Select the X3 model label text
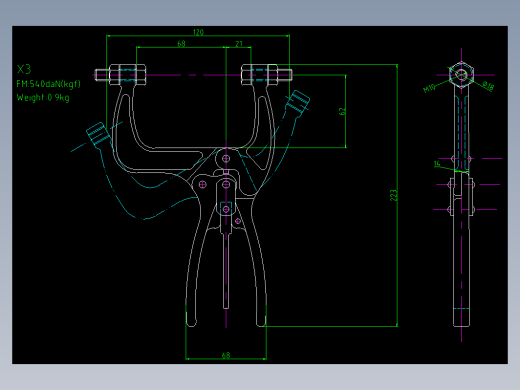 pyautogui.click(x=24, y=69)
